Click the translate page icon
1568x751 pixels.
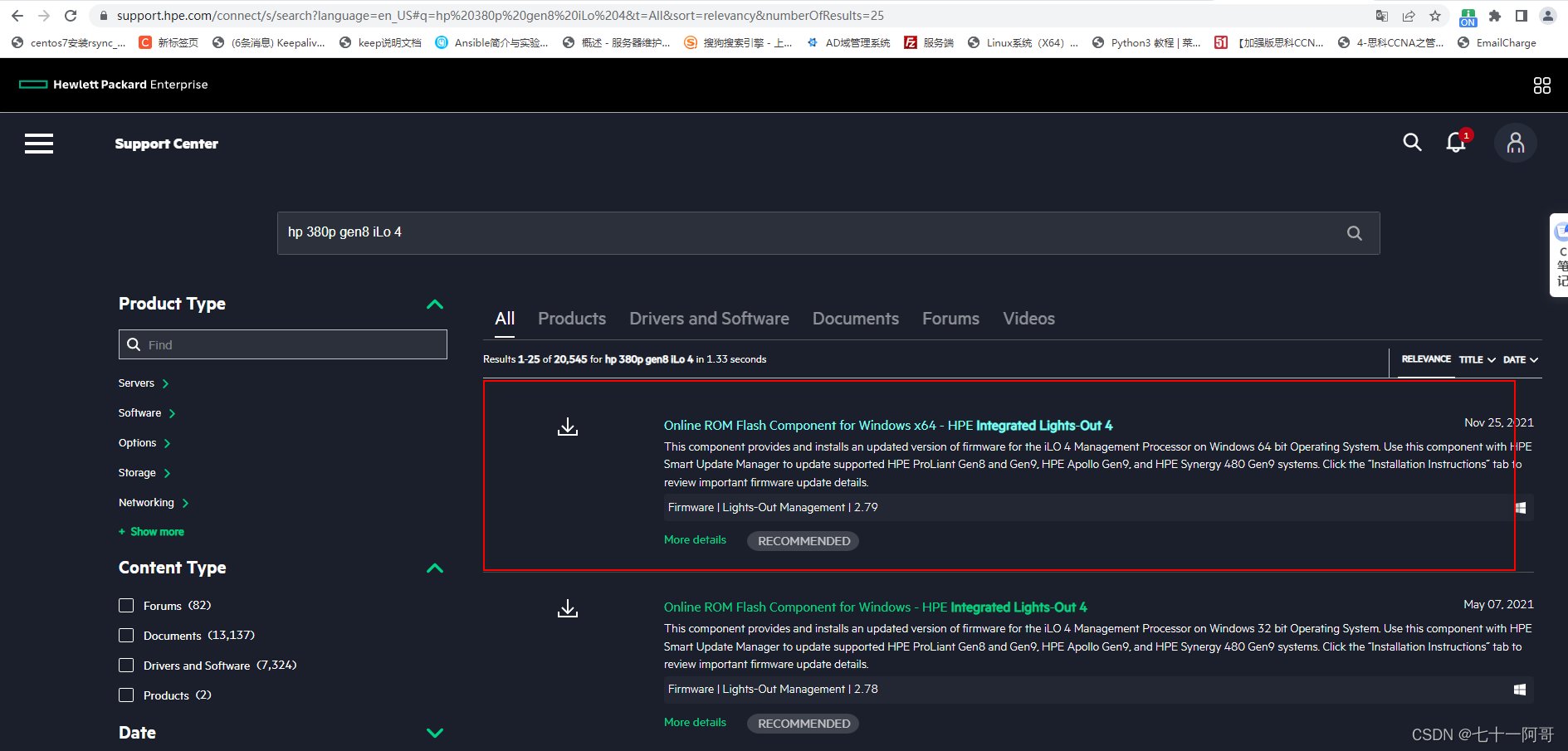pos(1381,16)
